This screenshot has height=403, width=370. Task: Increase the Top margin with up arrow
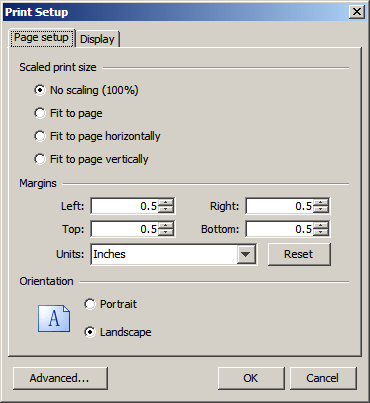click(166, 225)
